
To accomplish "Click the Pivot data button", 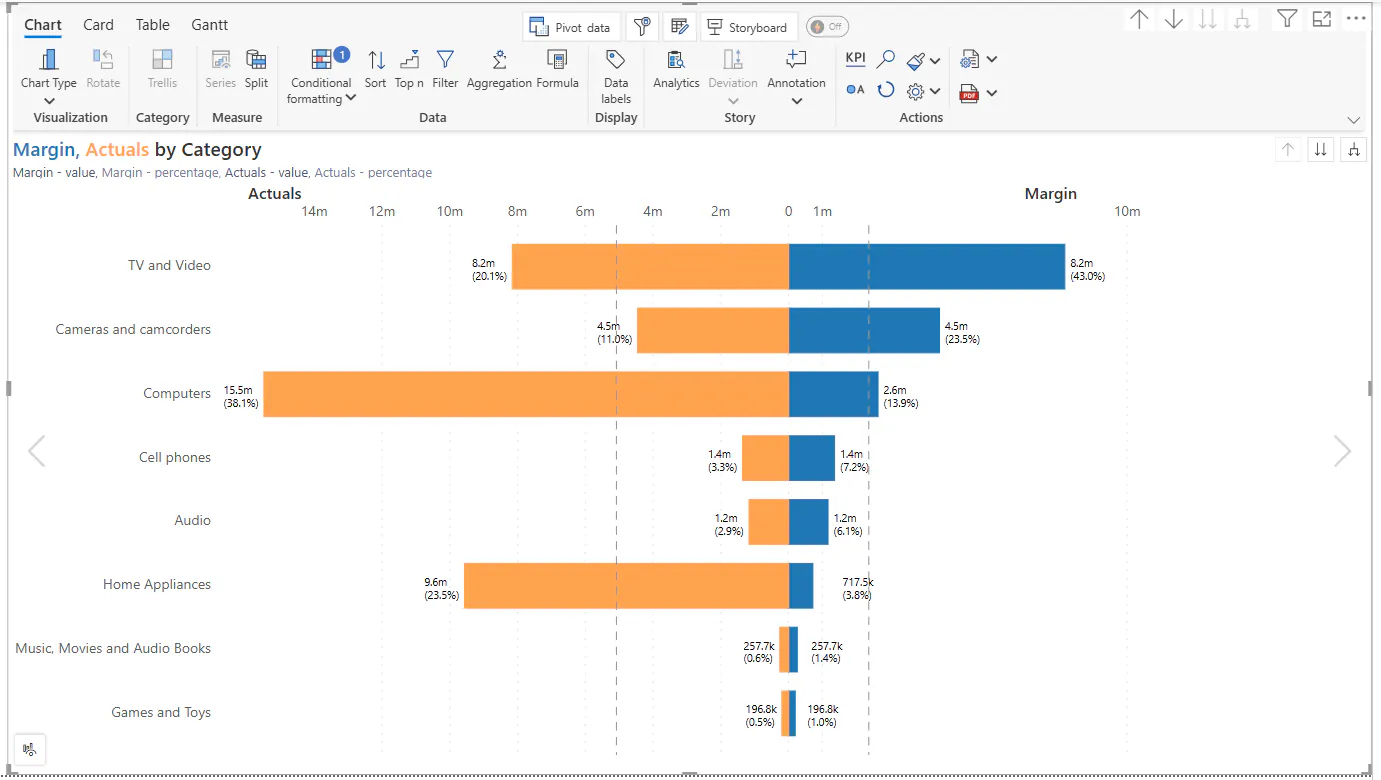I will 570,27.
